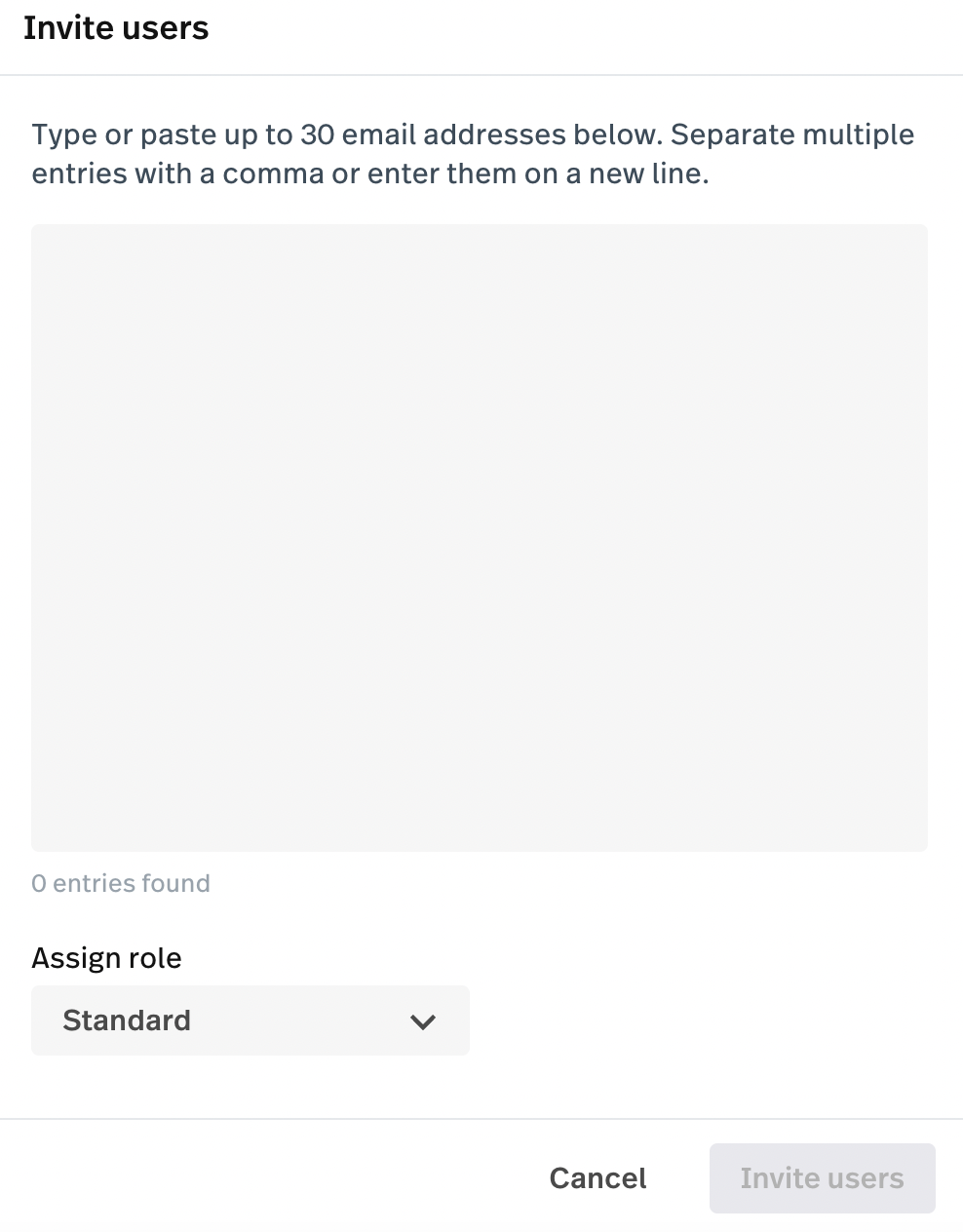The width and height of the screenshot is (963, 1232).
Task: Click the Invite users heading text
Action: click(116, 28)
